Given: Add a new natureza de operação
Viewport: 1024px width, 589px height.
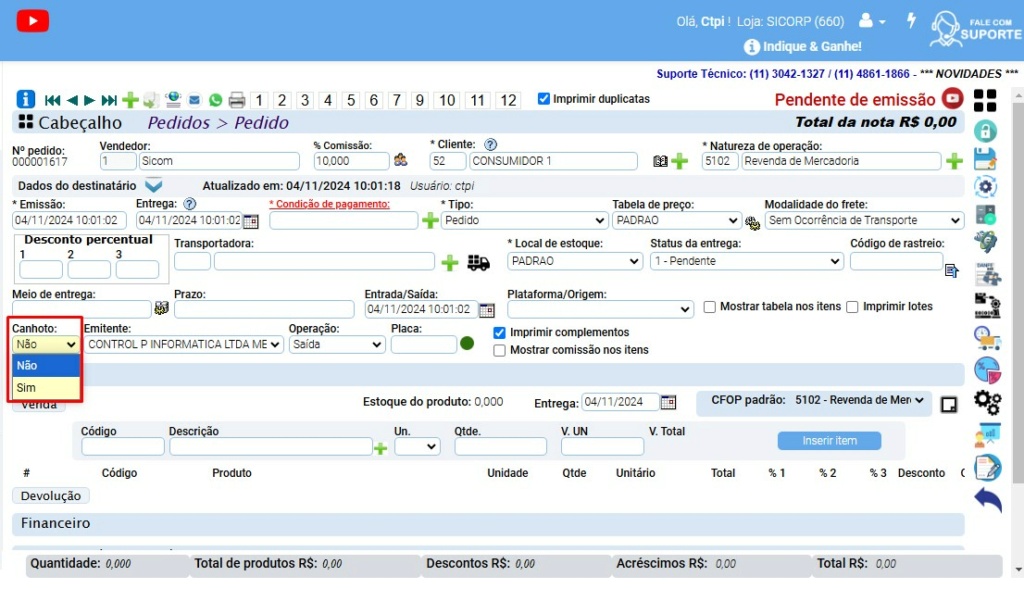Looking at the screenshot, I should [954, 161].
